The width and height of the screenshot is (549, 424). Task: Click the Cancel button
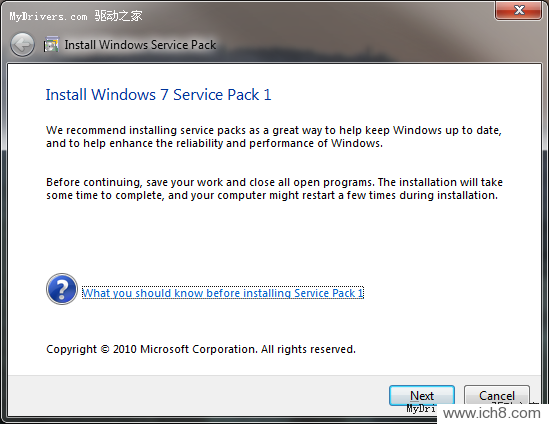[496, 396]
